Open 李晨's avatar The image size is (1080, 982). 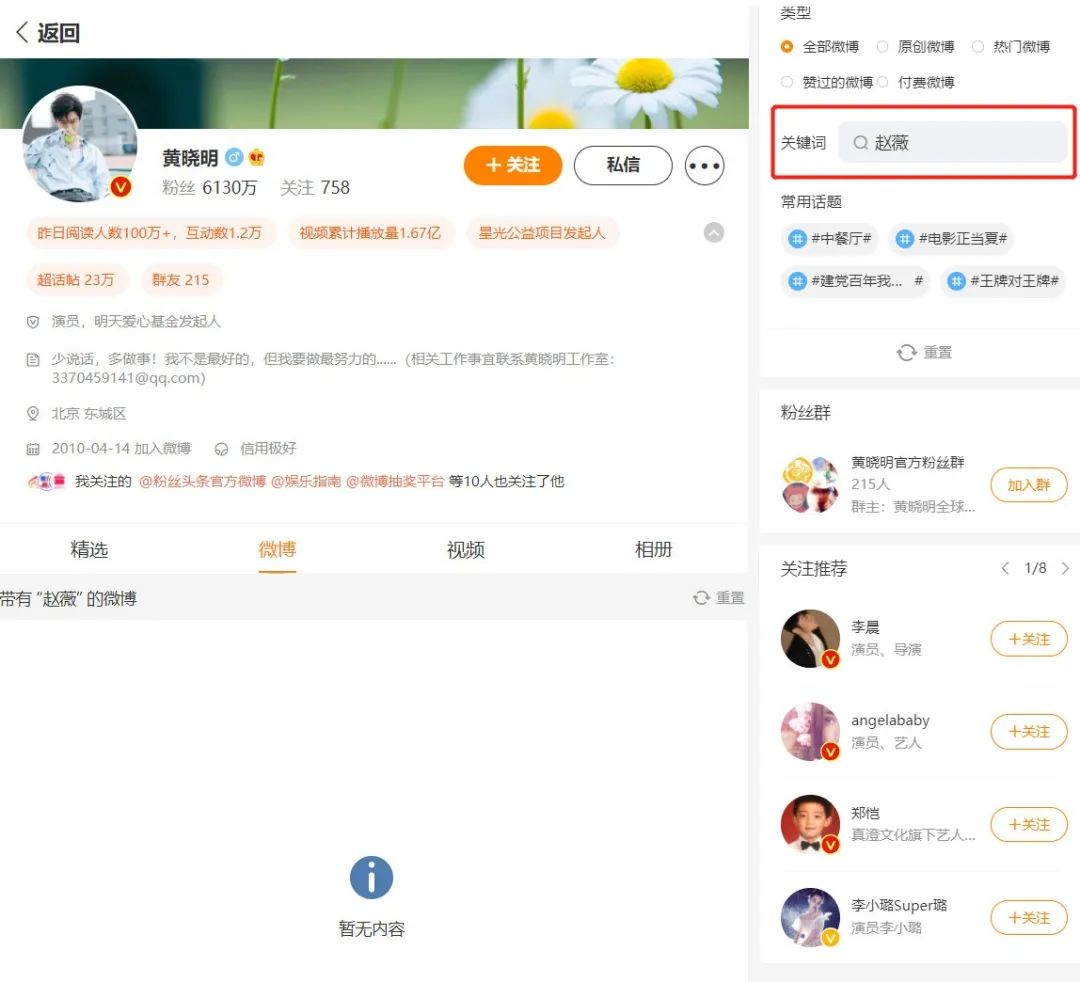810,638
